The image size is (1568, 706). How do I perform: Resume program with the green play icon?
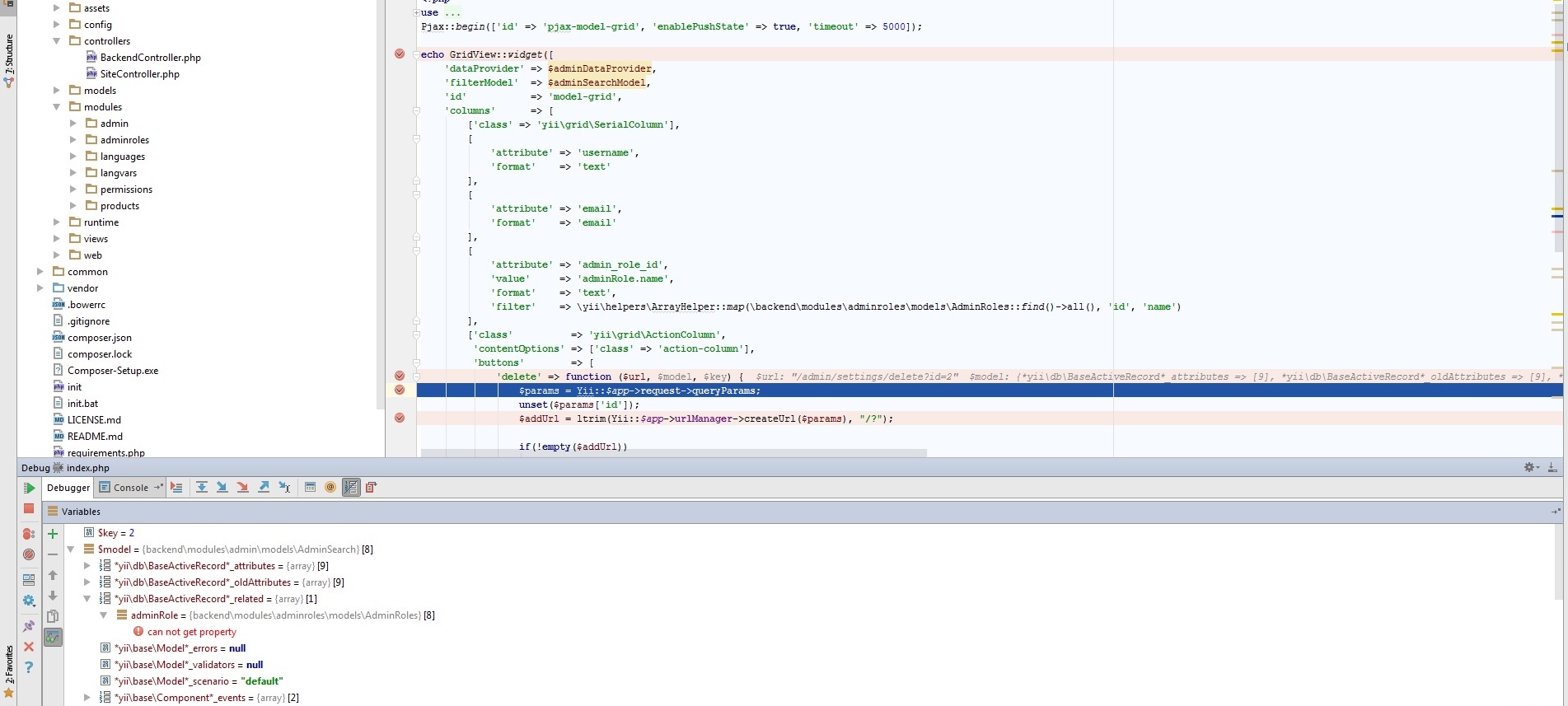click(29, 489)
